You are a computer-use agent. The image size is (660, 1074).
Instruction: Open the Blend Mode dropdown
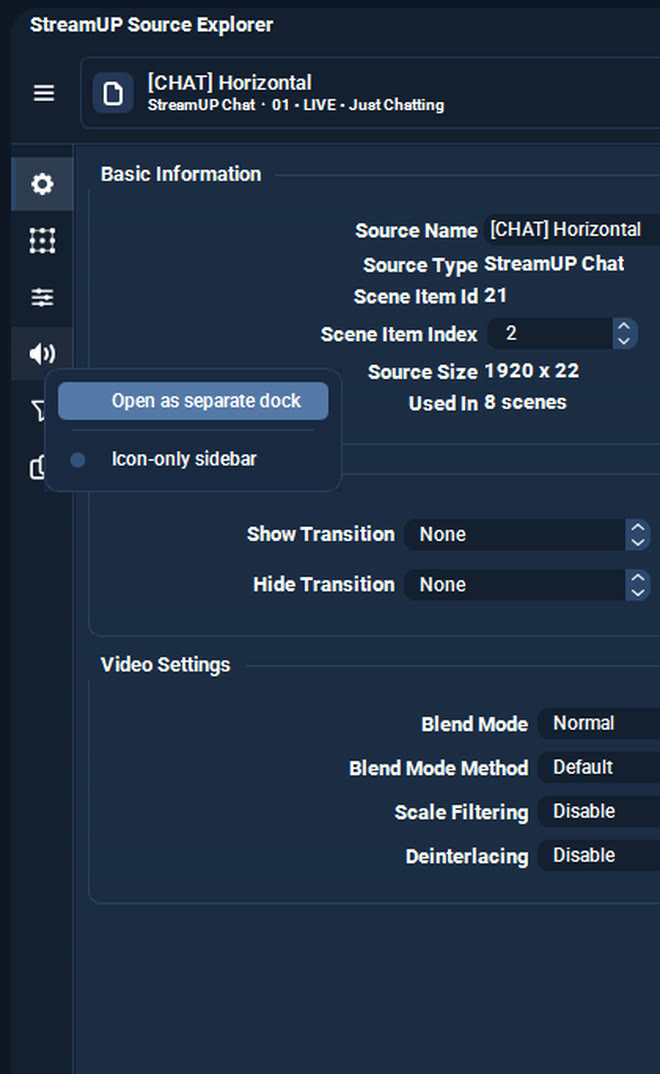[x=599, y=723]
